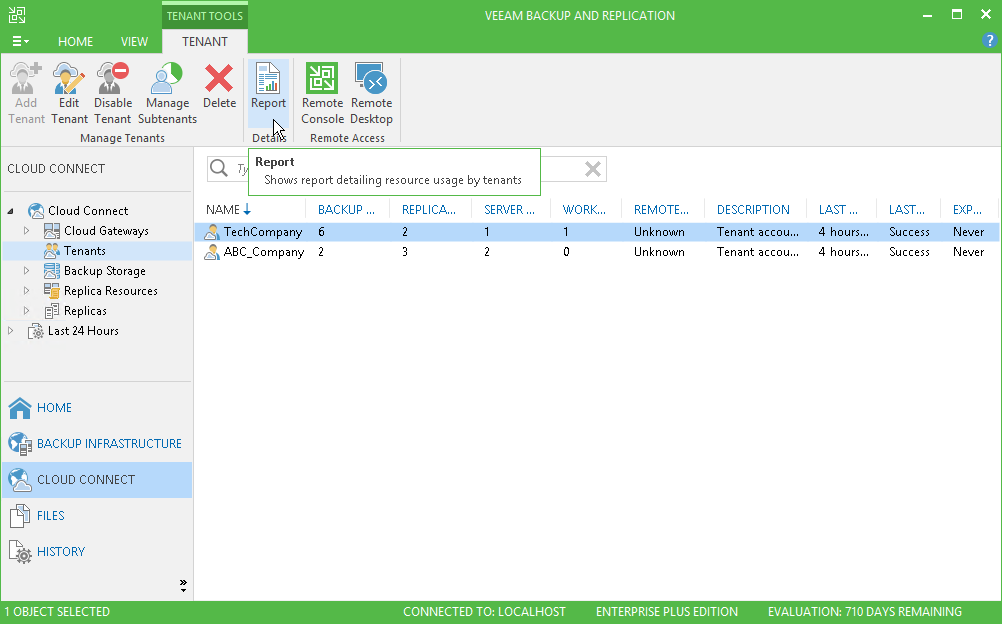Click the ABC_Company tenant user icon
Image resolution: width=1002 pixels, height=624 pixels.
[x=212, y=252]
